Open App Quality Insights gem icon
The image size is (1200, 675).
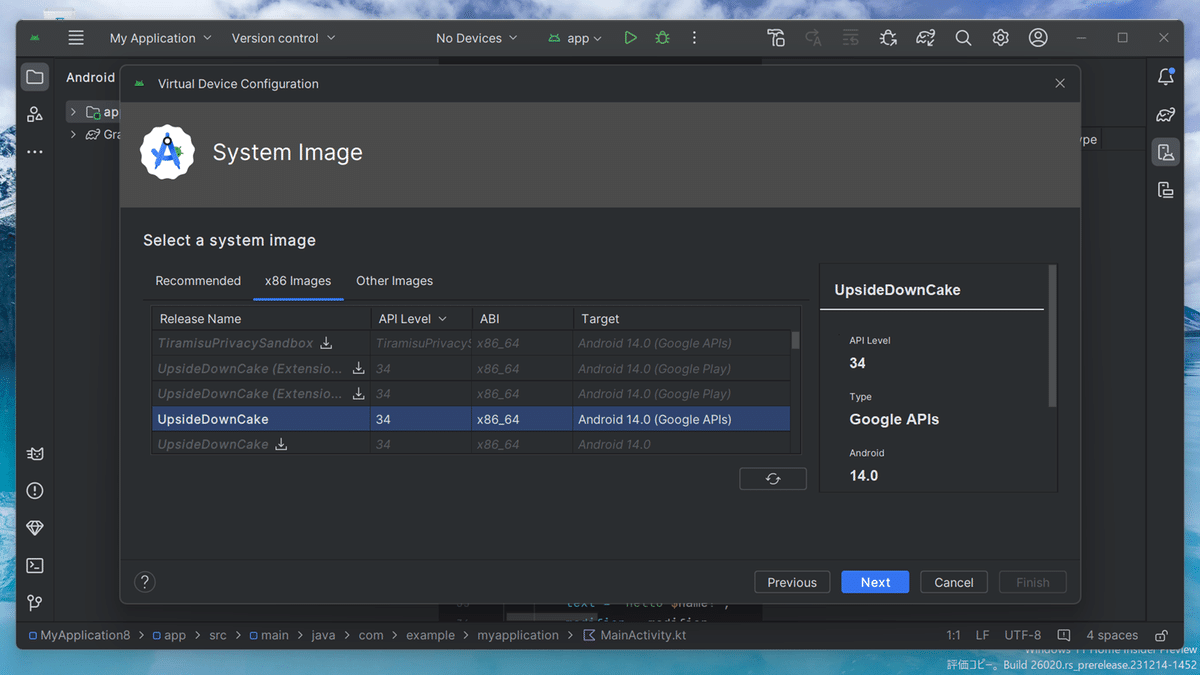(x=35, y=528)
